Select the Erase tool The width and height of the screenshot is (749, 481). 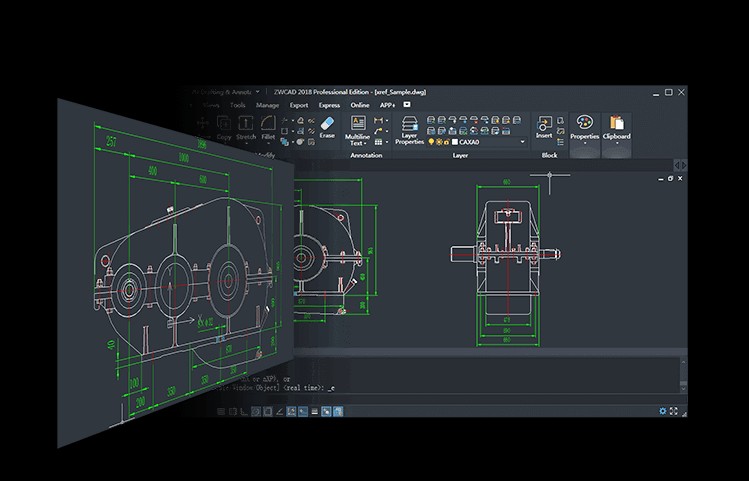[327, 126]
